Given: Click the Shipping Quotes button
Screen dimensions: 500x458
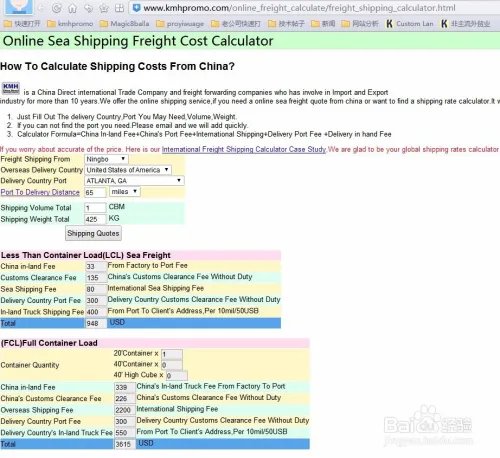Looking at the screenshot, I should tap(93, 233).
